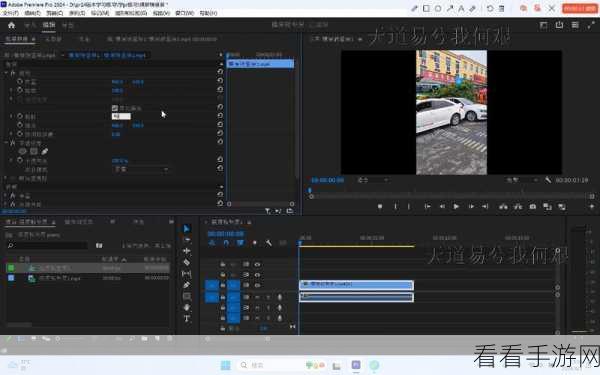Select the Selection tool in tools panel

[x=186, y=228]
